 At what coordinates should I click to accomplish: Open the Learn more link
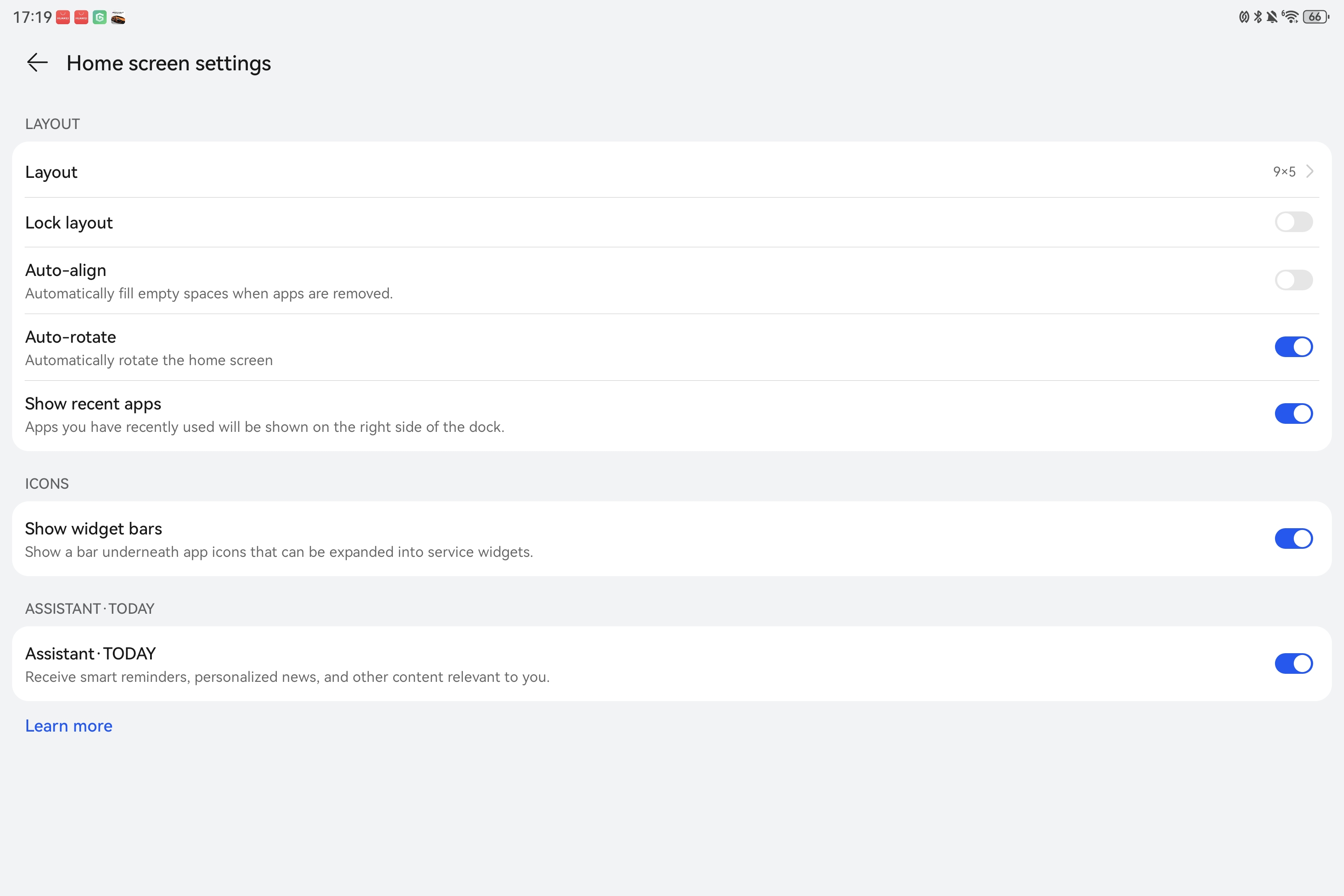[69, 726]
